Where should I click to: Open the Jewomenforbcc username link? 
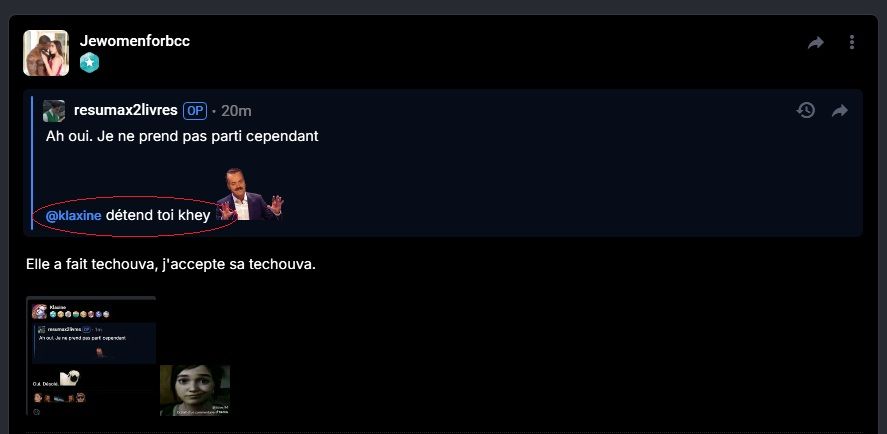point(135,41)
